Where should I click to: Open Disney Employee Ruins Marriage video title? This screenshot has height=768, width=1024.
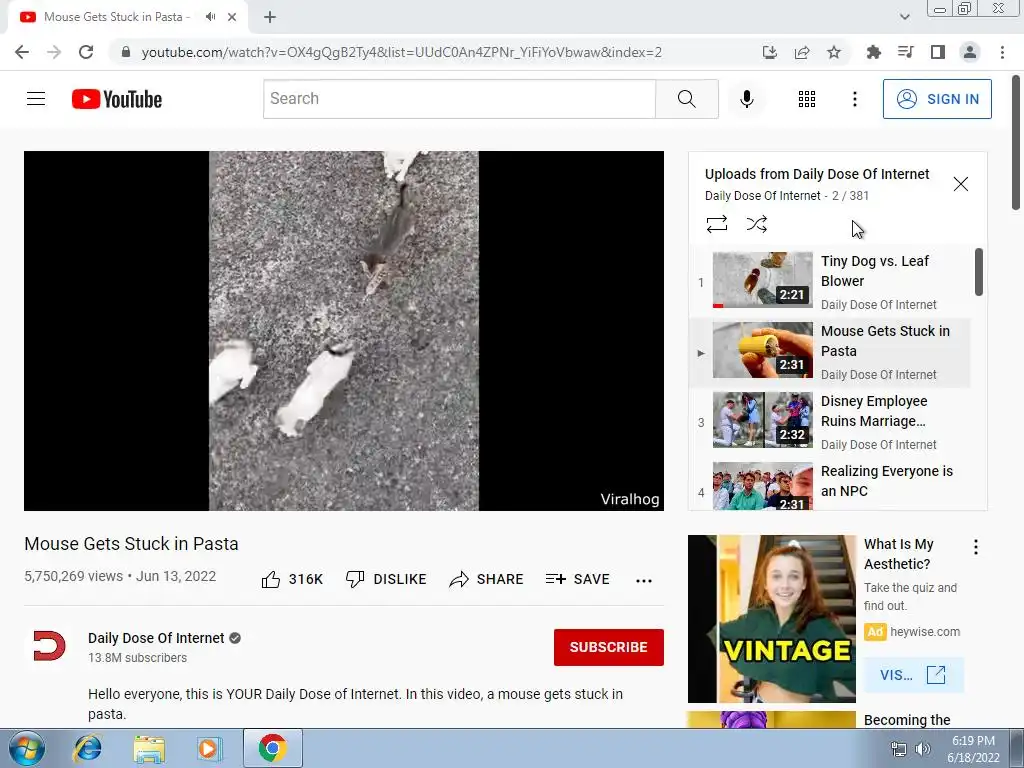tap(874, 411)
